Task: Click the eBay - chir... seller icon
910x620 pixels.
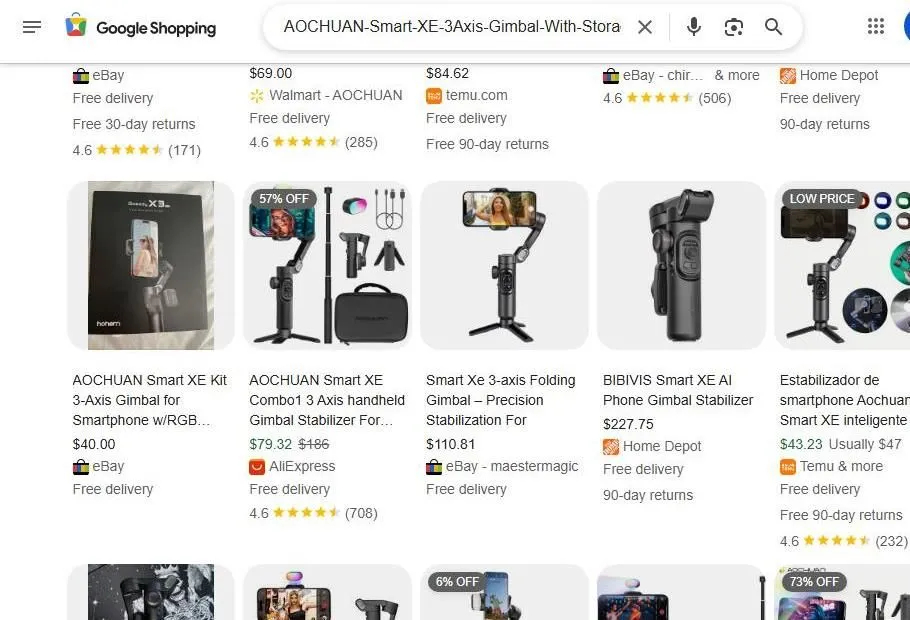Action: pyautogui.click(x=611, y=75)
